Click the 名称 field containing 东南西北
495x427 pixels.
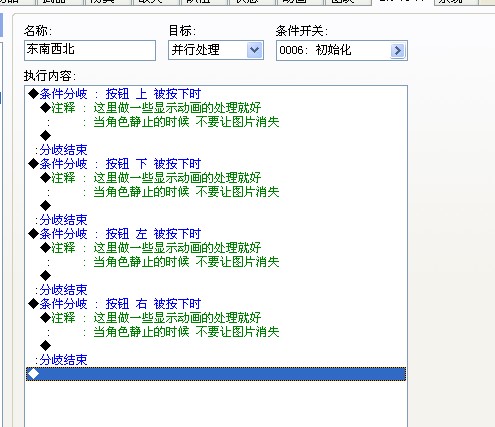point(90,50)
